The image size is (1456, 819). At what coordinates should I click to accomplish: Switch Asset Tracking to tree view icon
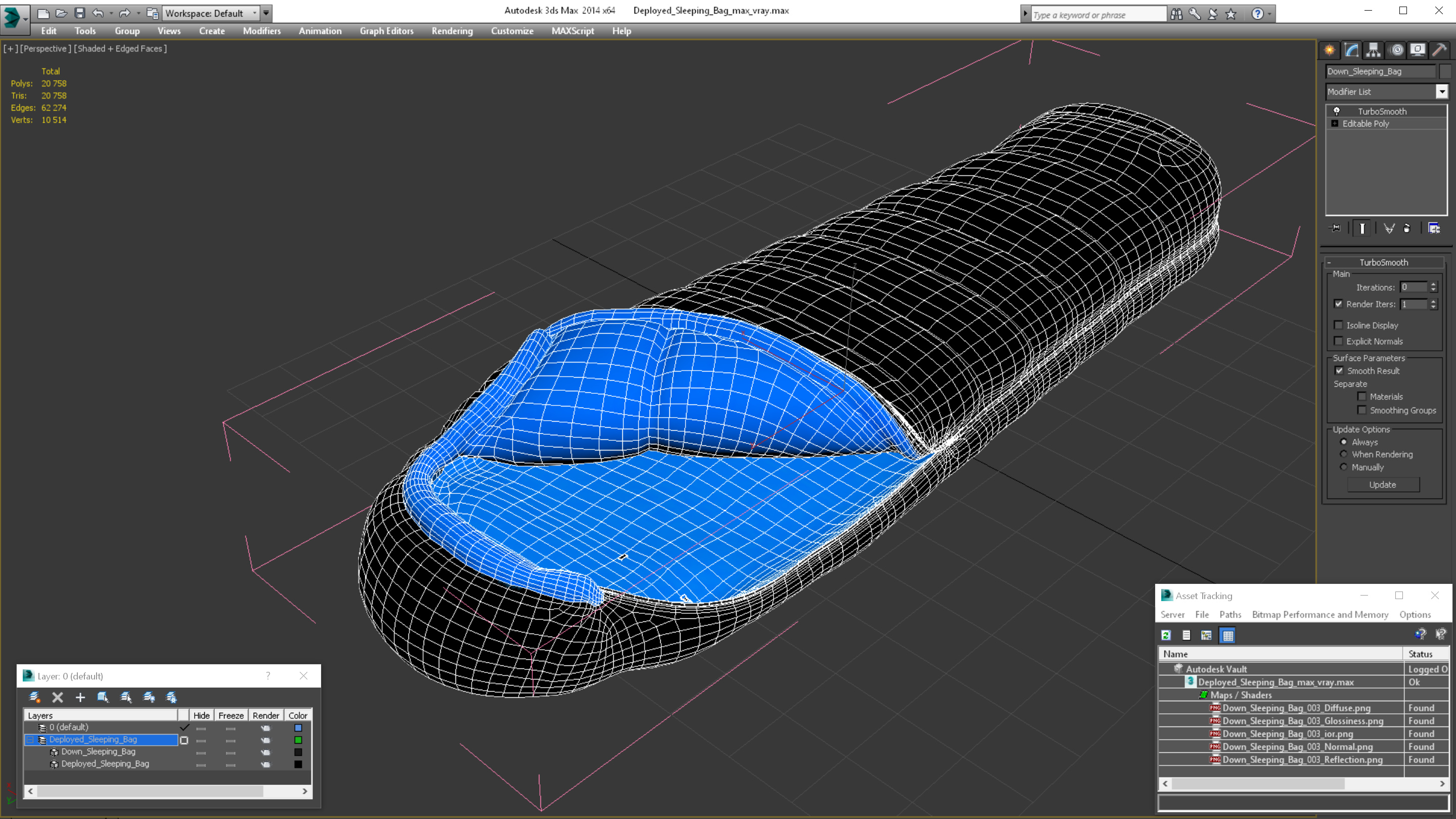tap(1206, 635)
